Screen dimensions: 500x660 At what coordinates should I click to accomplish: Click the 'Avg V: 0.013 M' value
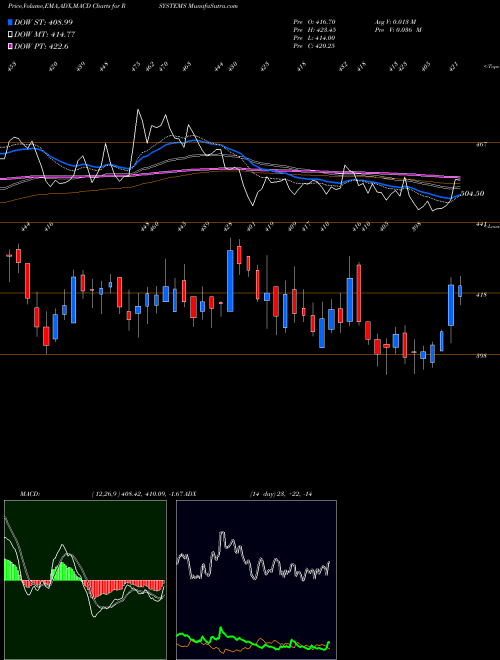[x=395, y=22]
